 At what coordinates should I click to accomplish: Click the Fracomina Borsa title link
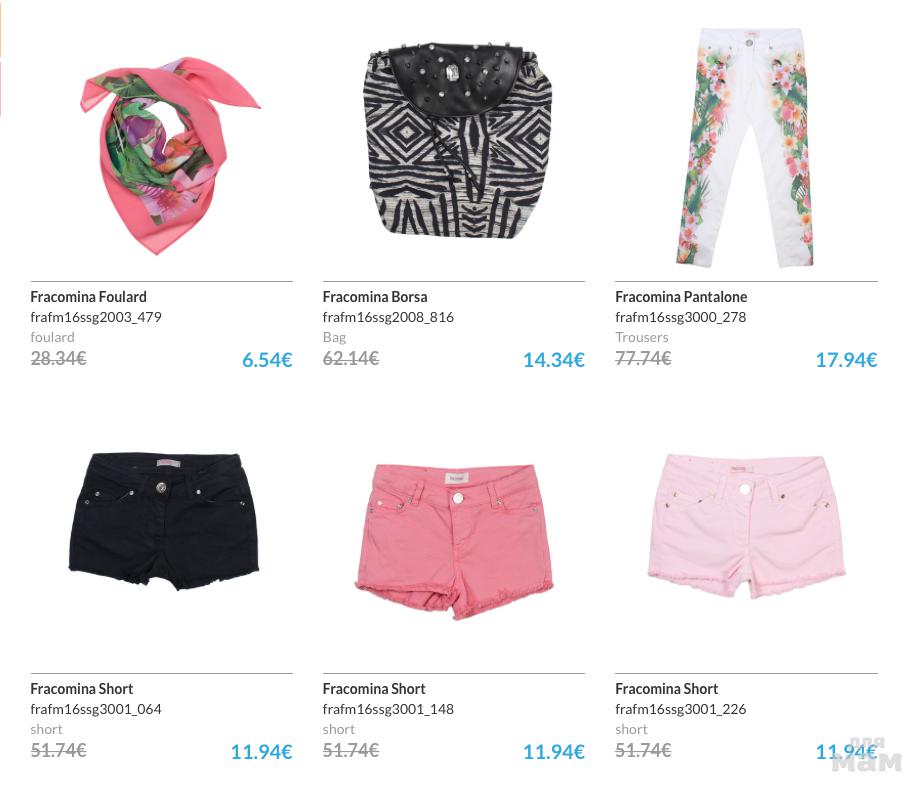(375, 297)
